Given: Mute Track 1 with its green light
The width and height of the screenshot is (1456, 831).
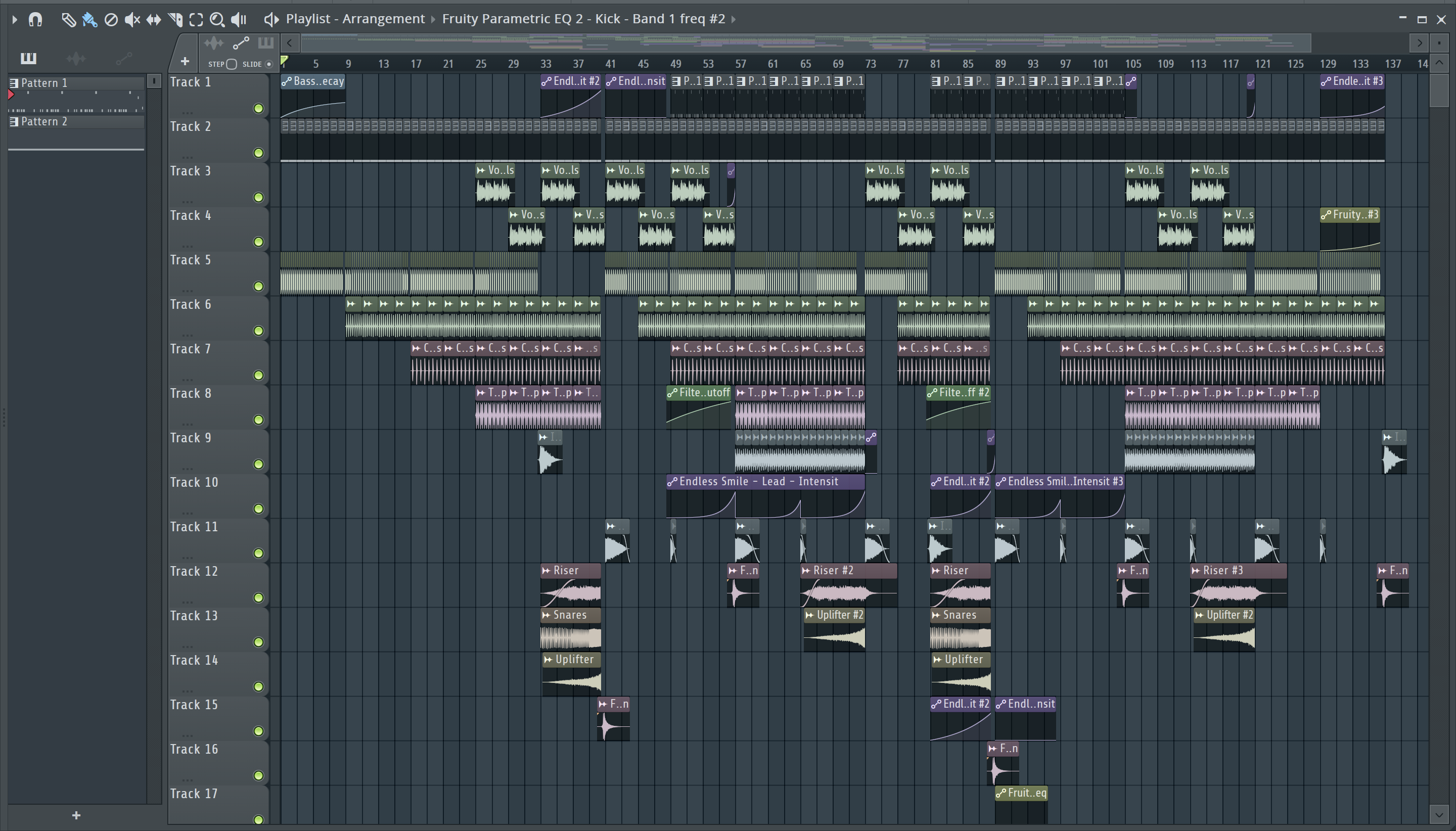Looking at the screenshot, I should (x=258, y=109).
